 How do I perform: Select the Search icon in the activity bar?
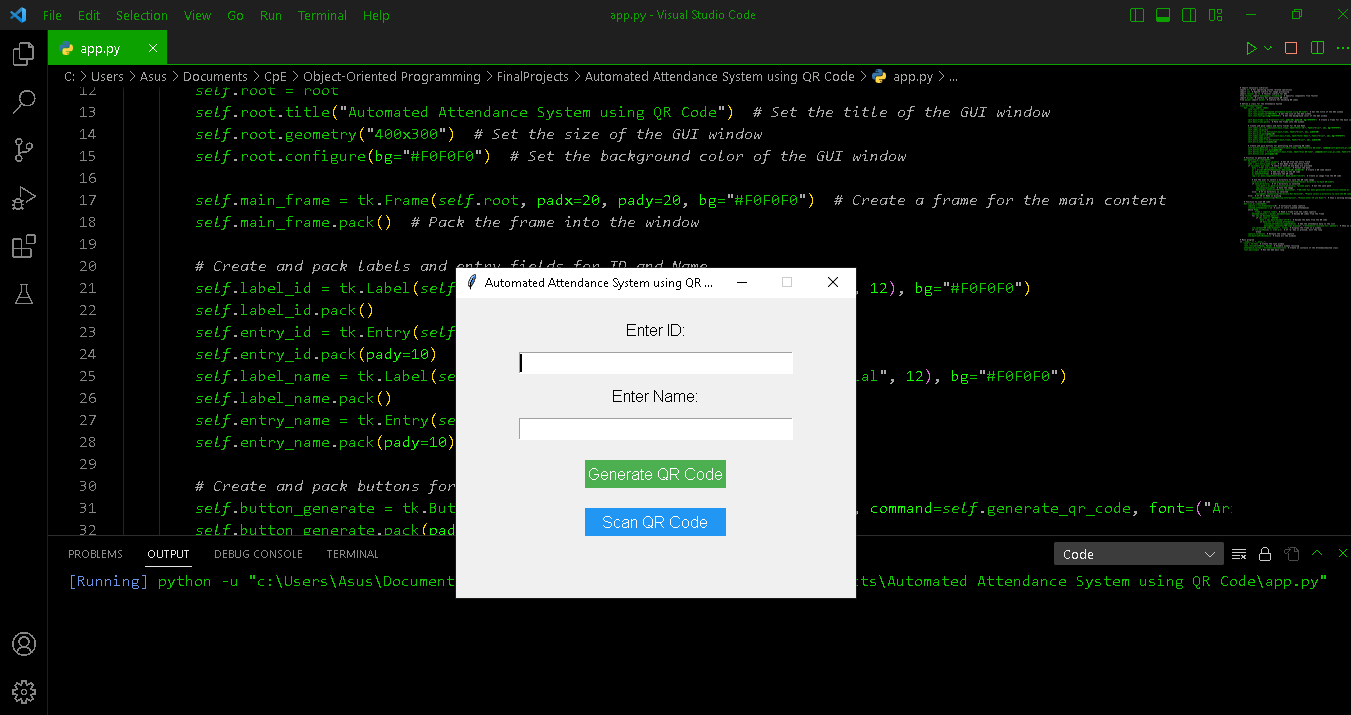[x=23, y=101]
